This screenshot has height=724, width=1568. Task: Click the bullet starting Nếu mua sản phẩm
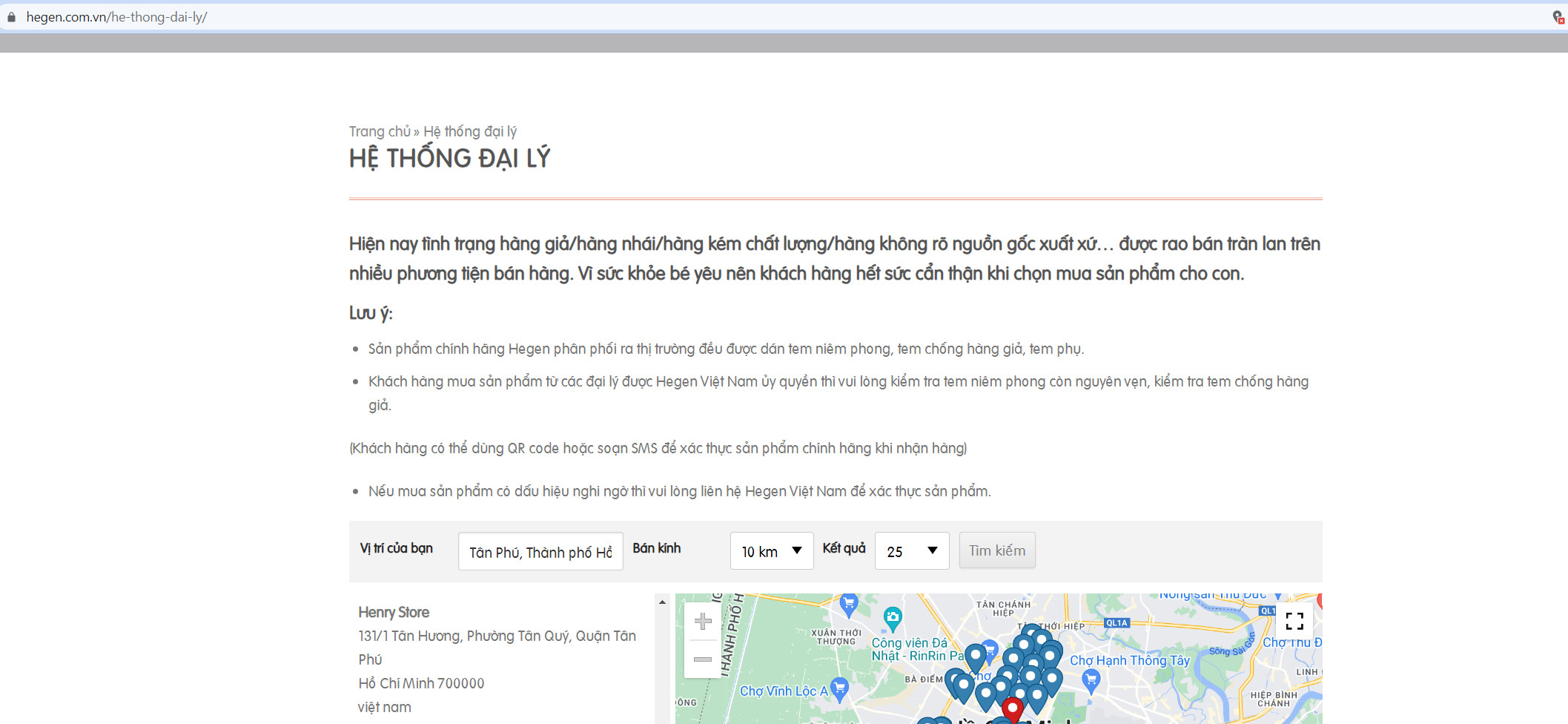679,491
